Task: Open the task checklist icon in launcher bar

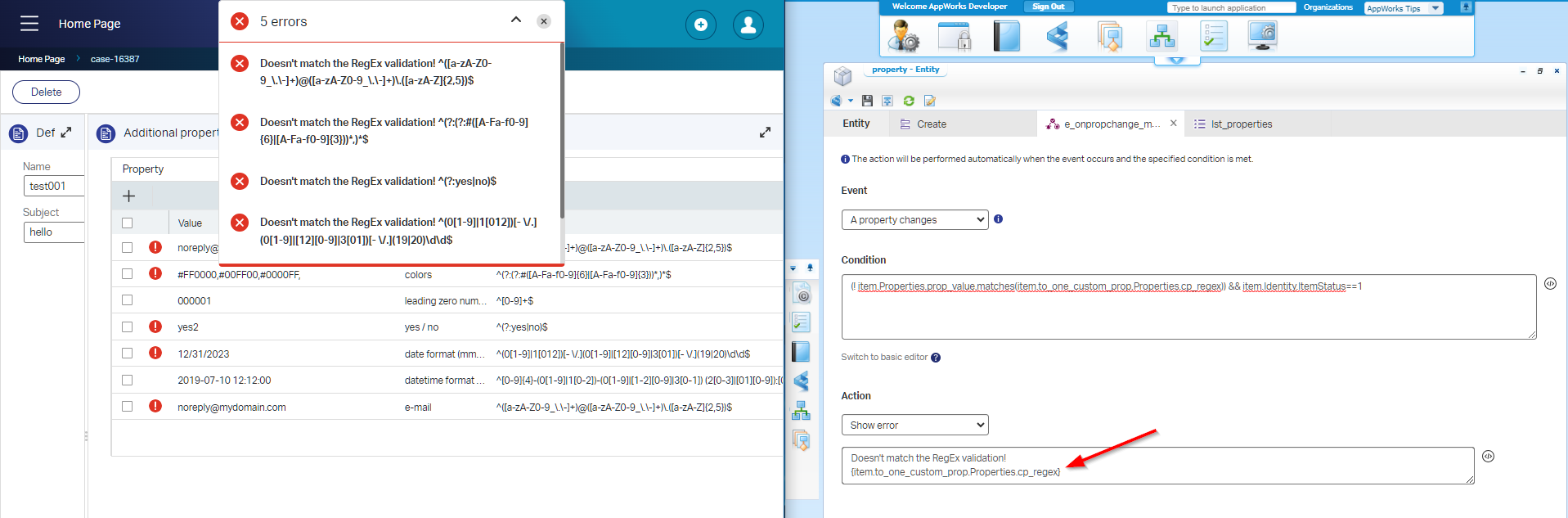Action: pyautogui.click(x=1213, y=36)
